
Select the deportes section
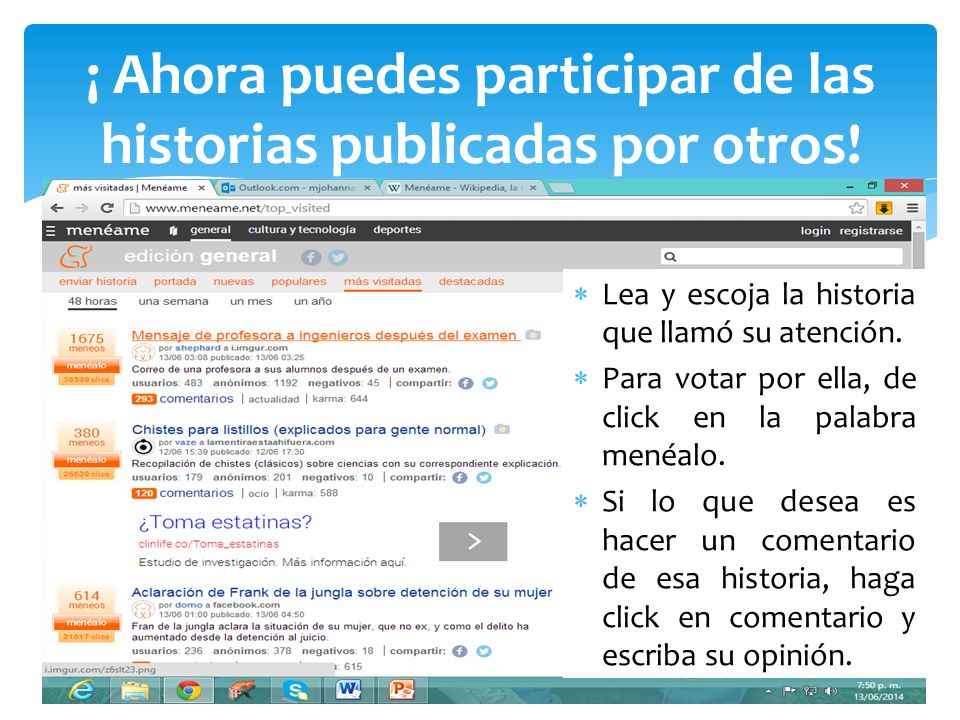(x=397, y=230)
